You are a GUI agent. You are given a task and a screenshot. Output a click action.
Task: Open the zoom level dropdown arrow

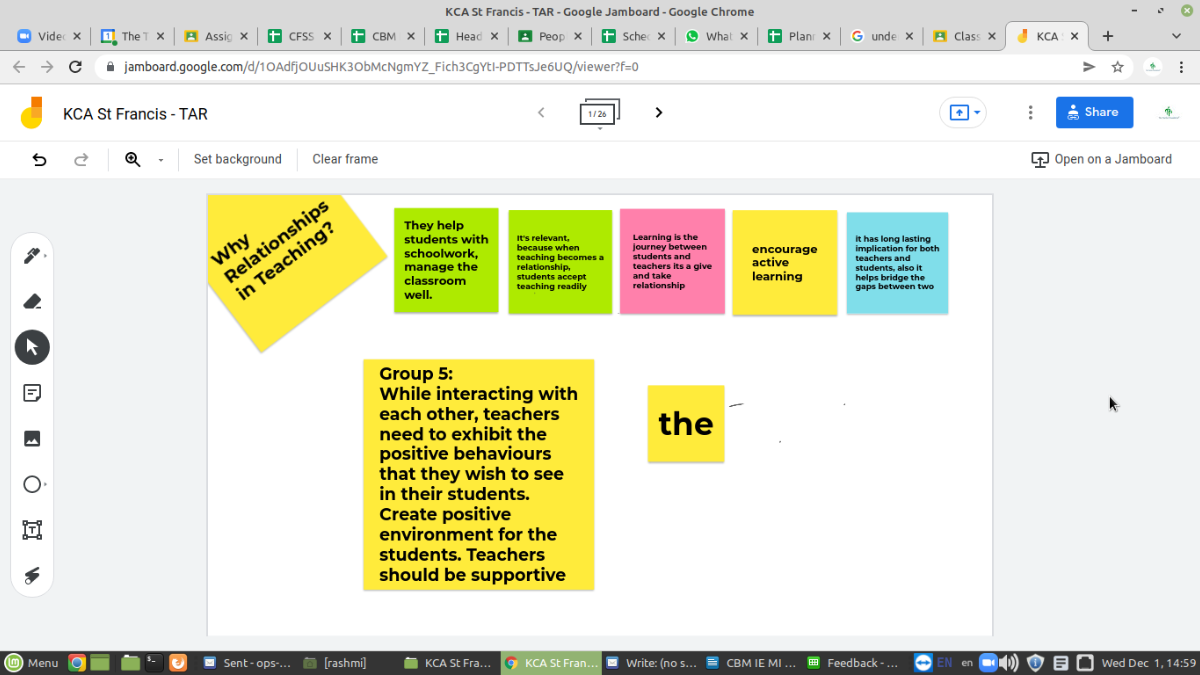(160, 160)
